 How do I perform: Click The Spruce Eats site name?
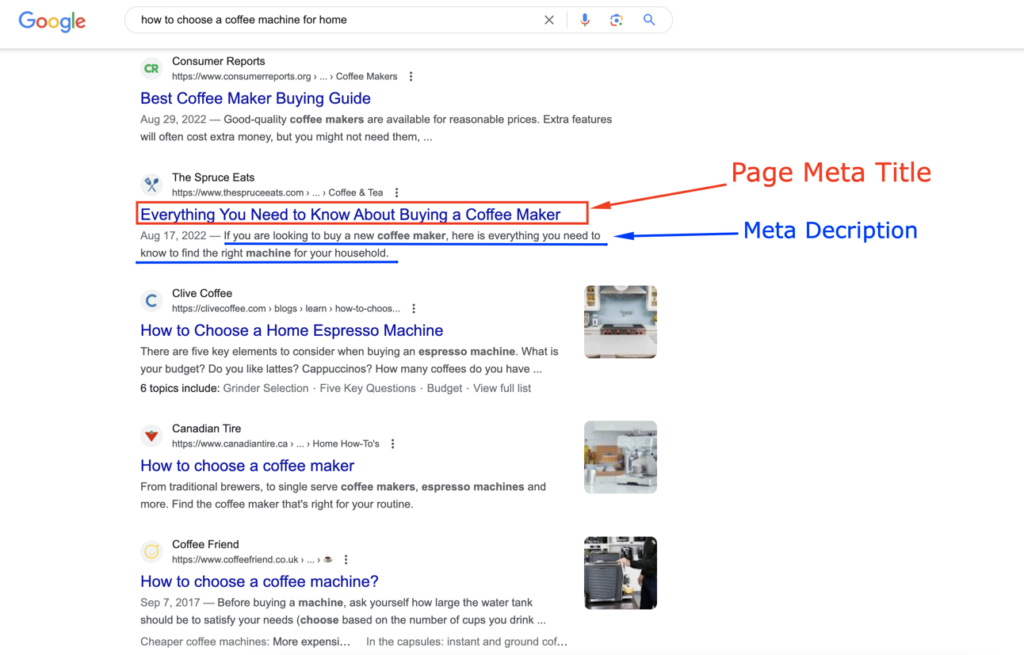point(214,177)
